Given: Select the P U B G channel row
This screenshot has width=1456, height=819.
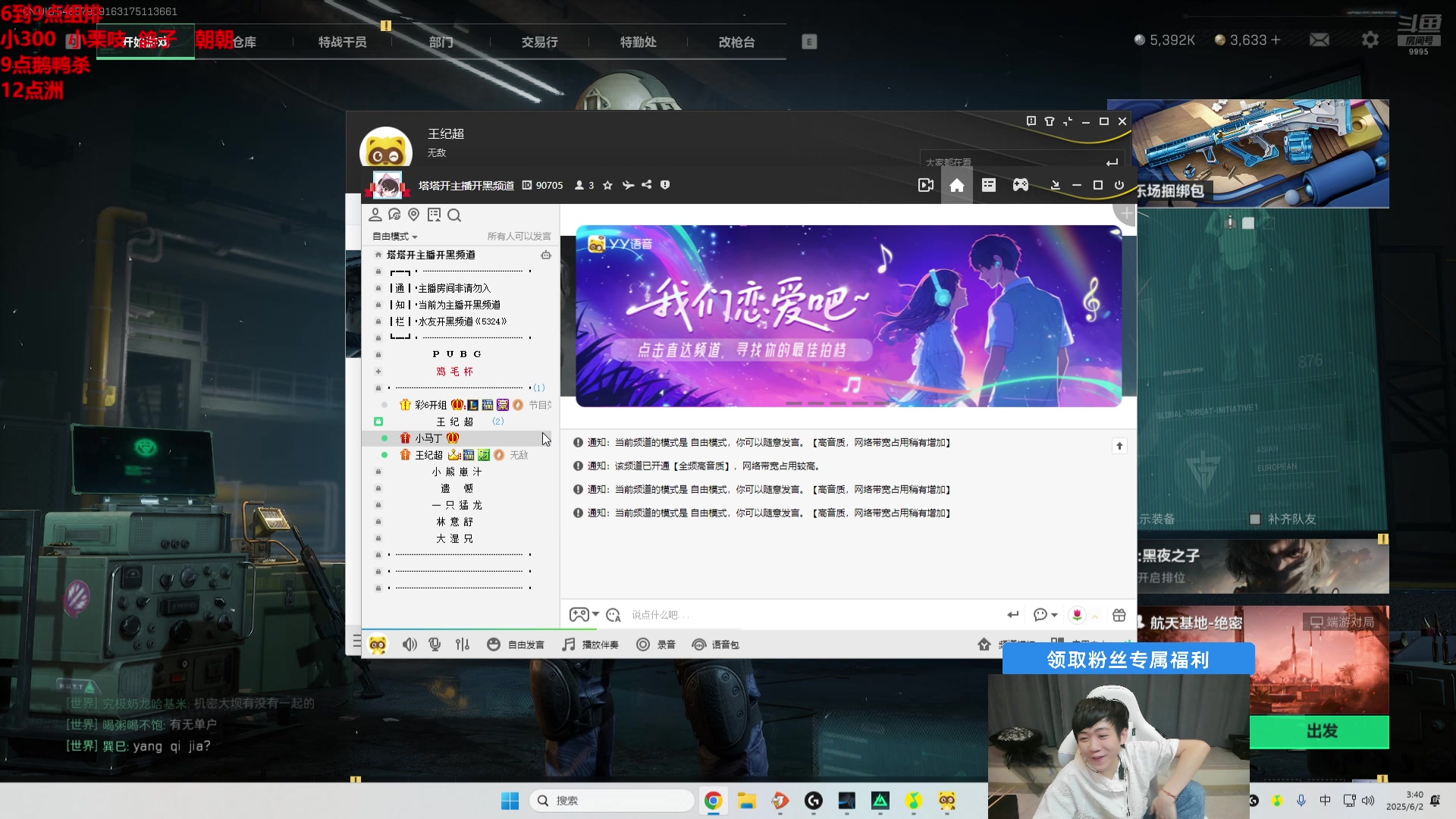Looking at the screenshot, I should (460, 354).
